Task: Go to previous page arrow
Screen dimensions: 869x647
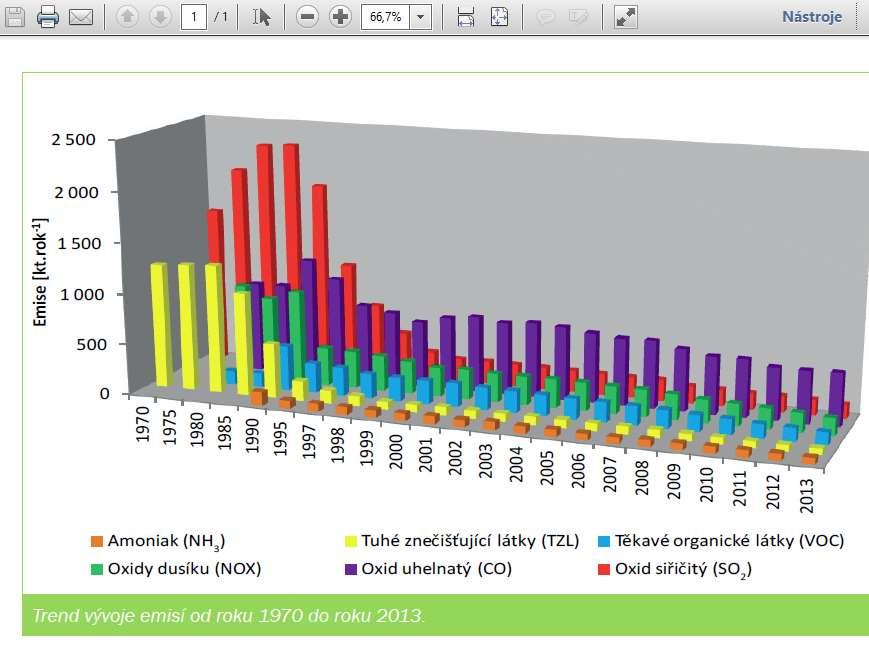Action: click(x=127, y=17)
